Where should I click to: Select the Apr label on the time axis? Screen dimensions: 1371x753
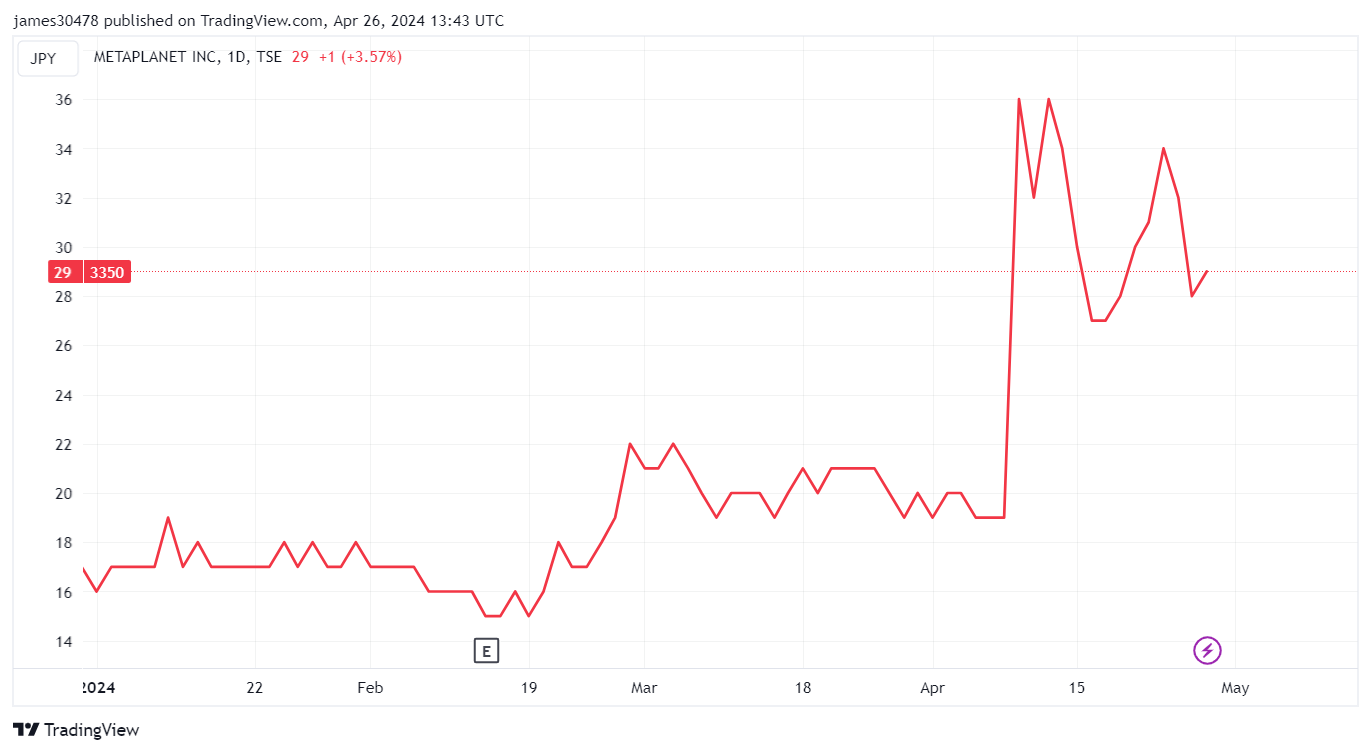pos(932,688)
